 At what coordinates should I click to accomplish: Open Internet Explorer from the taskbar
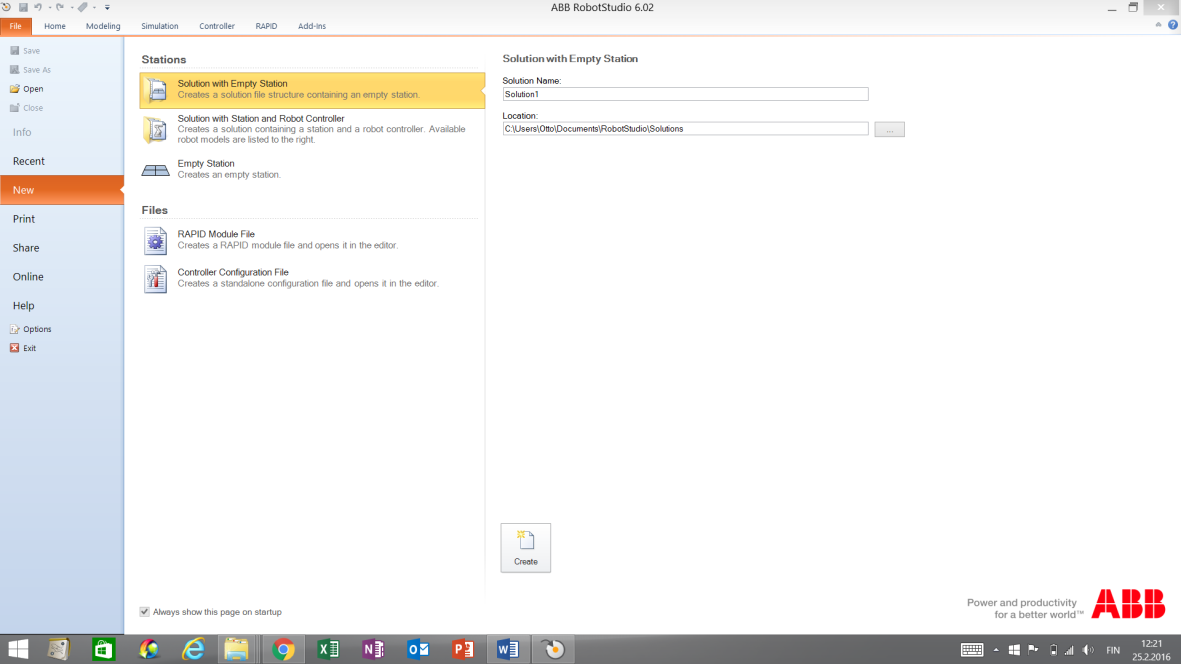(193, 649)
